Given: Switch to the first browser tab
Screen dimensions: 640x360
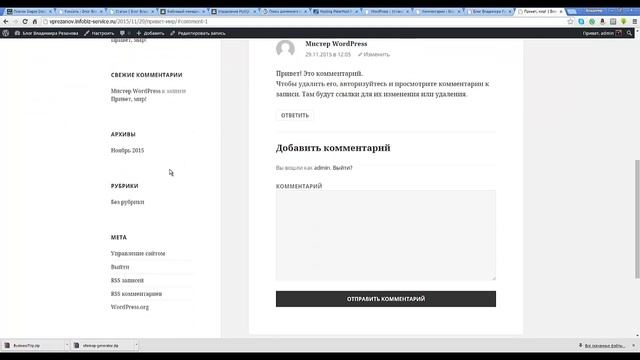Looking at the screenshot, I should pyautogui.click(x=29, y=11).
